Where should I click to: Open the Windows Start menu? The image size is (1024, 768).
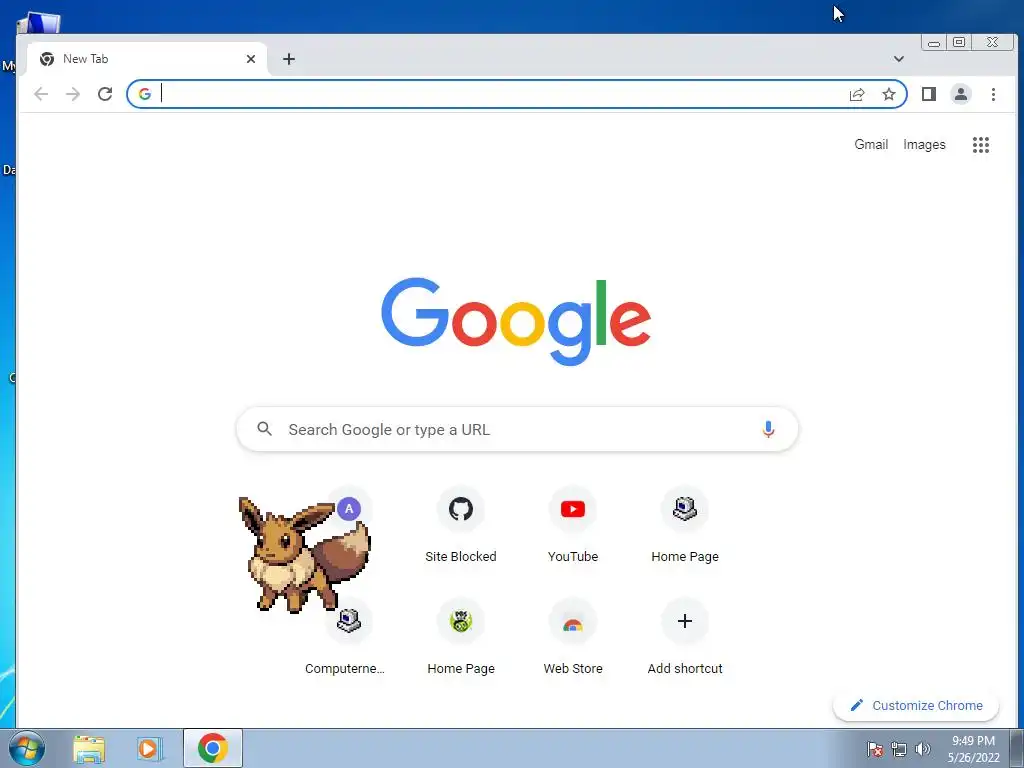click(26, 748)
